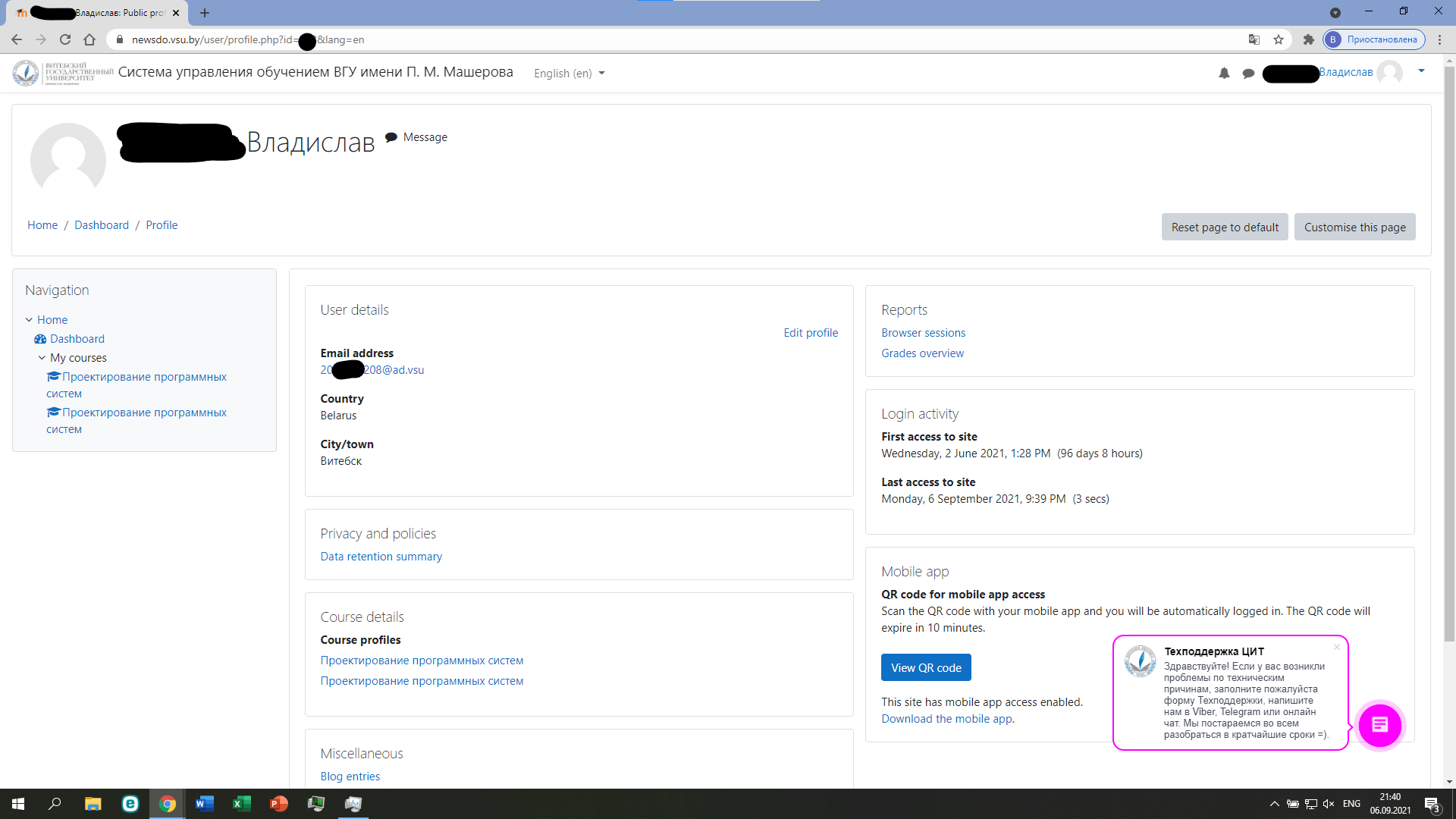
Task: Collapse the My courses tree item
Action: [41, 357]
